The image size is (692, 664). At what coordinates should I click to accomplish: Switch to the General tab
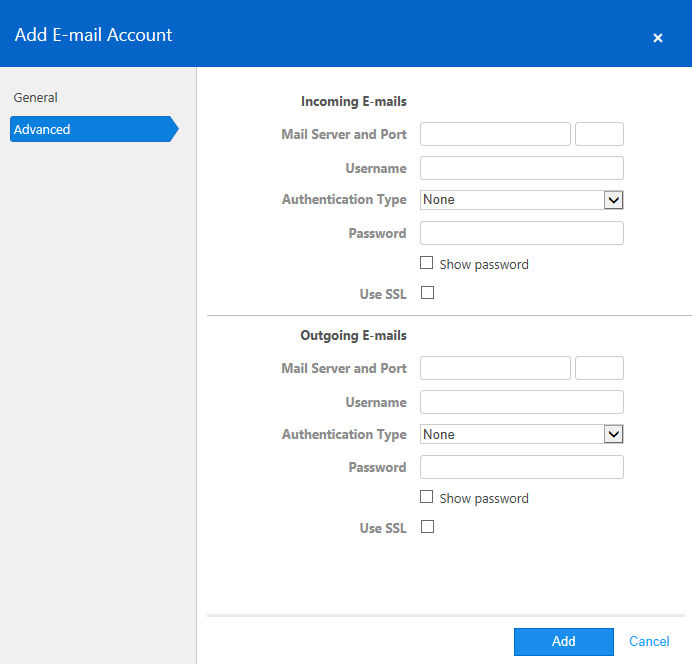(35, 98)
